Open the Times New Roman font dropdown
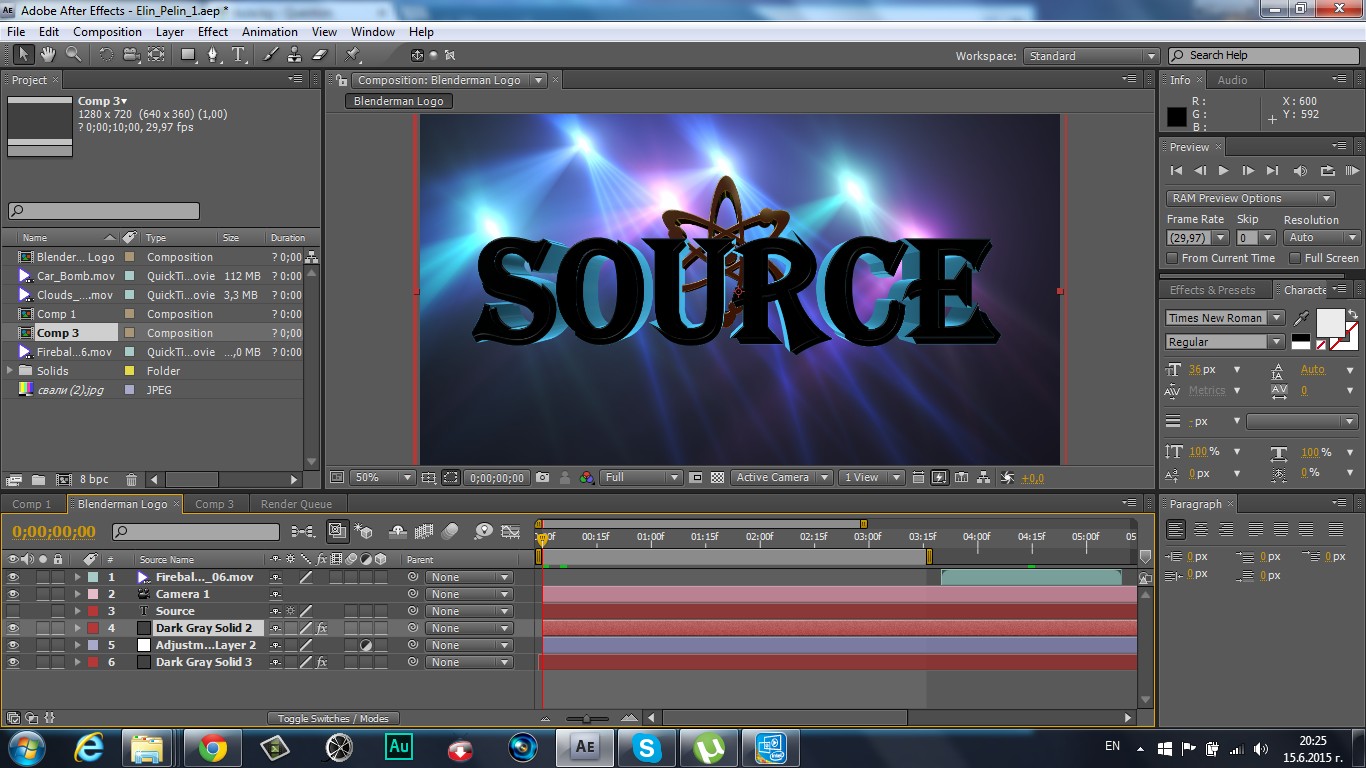The height and width of the screenshot is (768, 1366). coord(1225,318)
